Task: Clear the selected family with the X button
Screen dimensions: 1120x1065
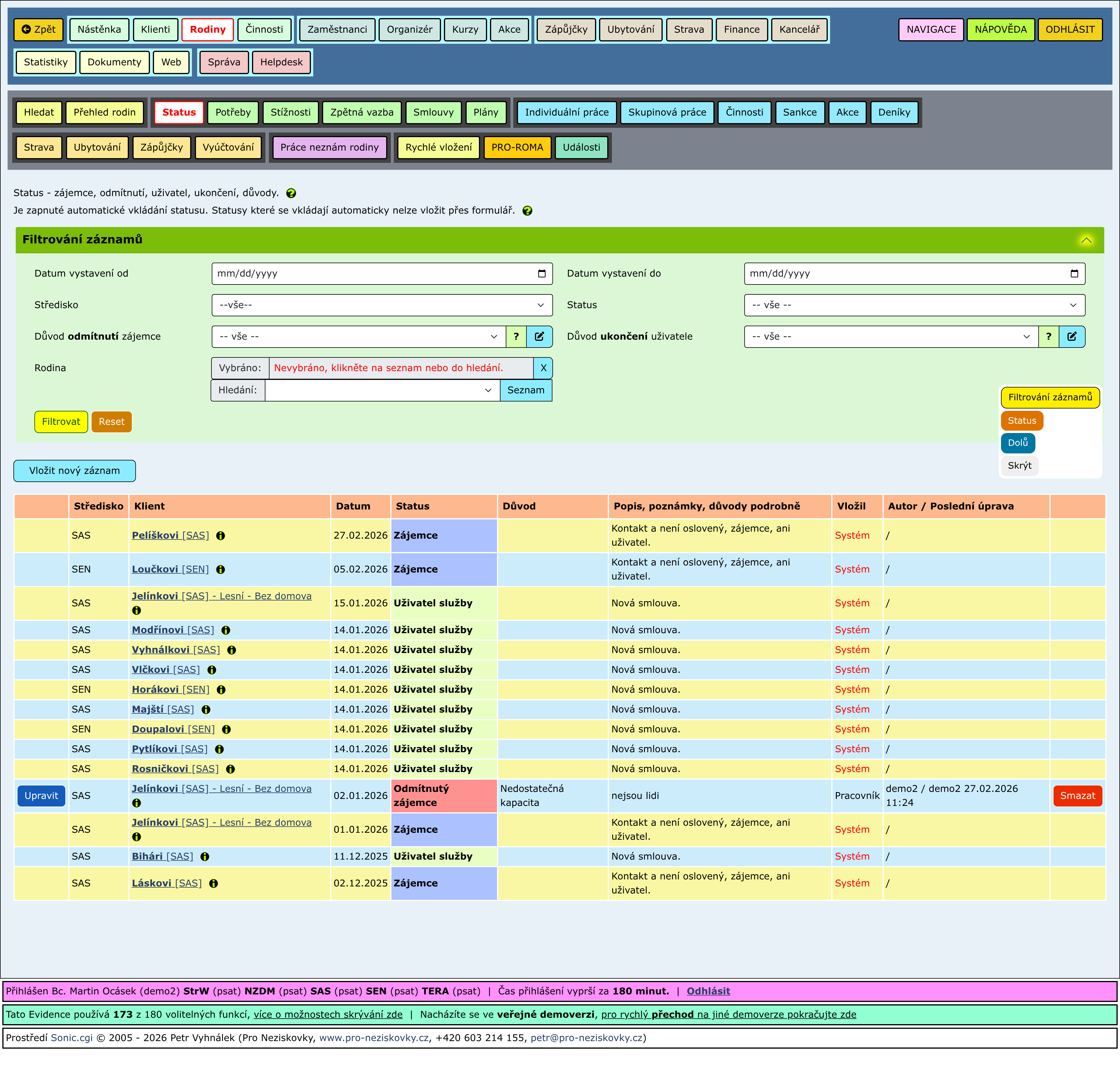Action: coord(543,368)
